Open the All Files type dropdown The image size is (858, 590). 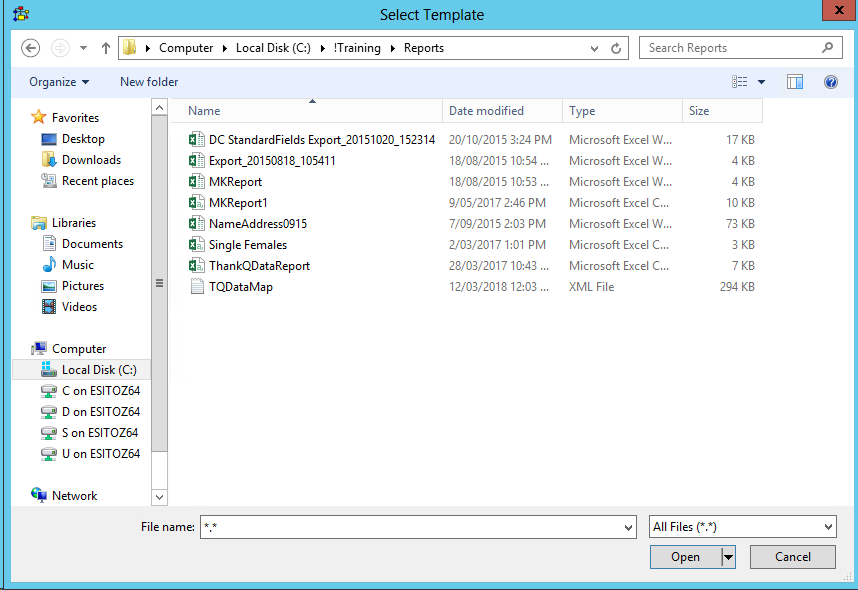coord(743,527)
